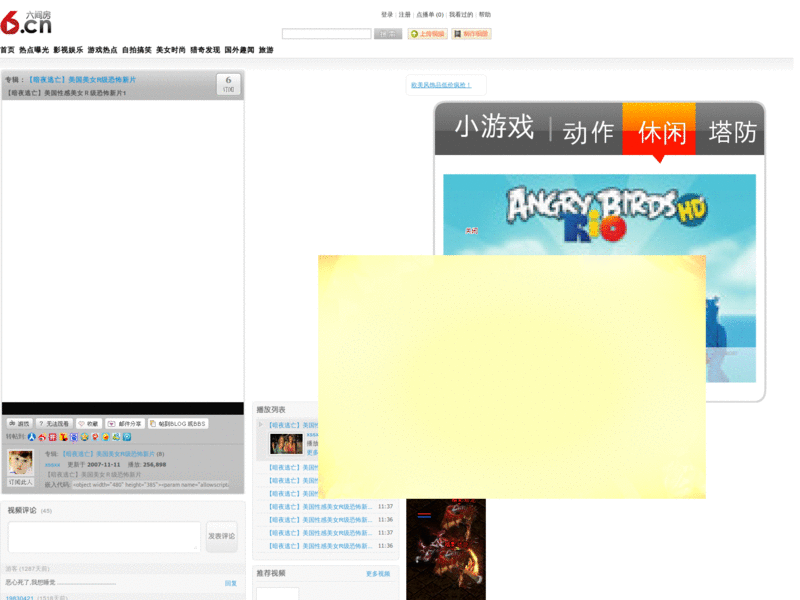Open the dark game ad image

[446, 549]
